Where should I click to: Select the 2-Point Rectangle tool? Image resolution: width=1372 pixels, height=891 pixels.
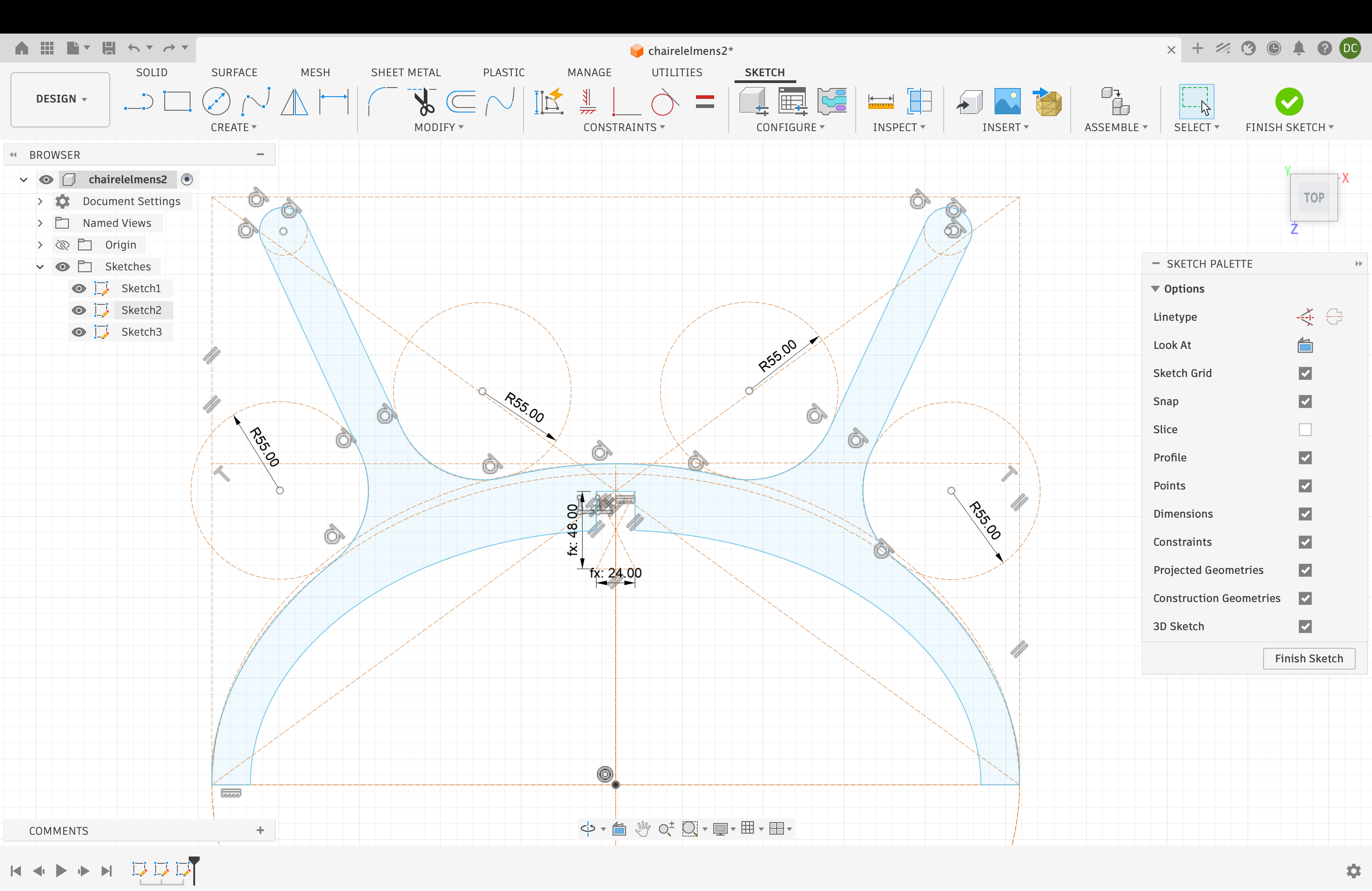177,102
